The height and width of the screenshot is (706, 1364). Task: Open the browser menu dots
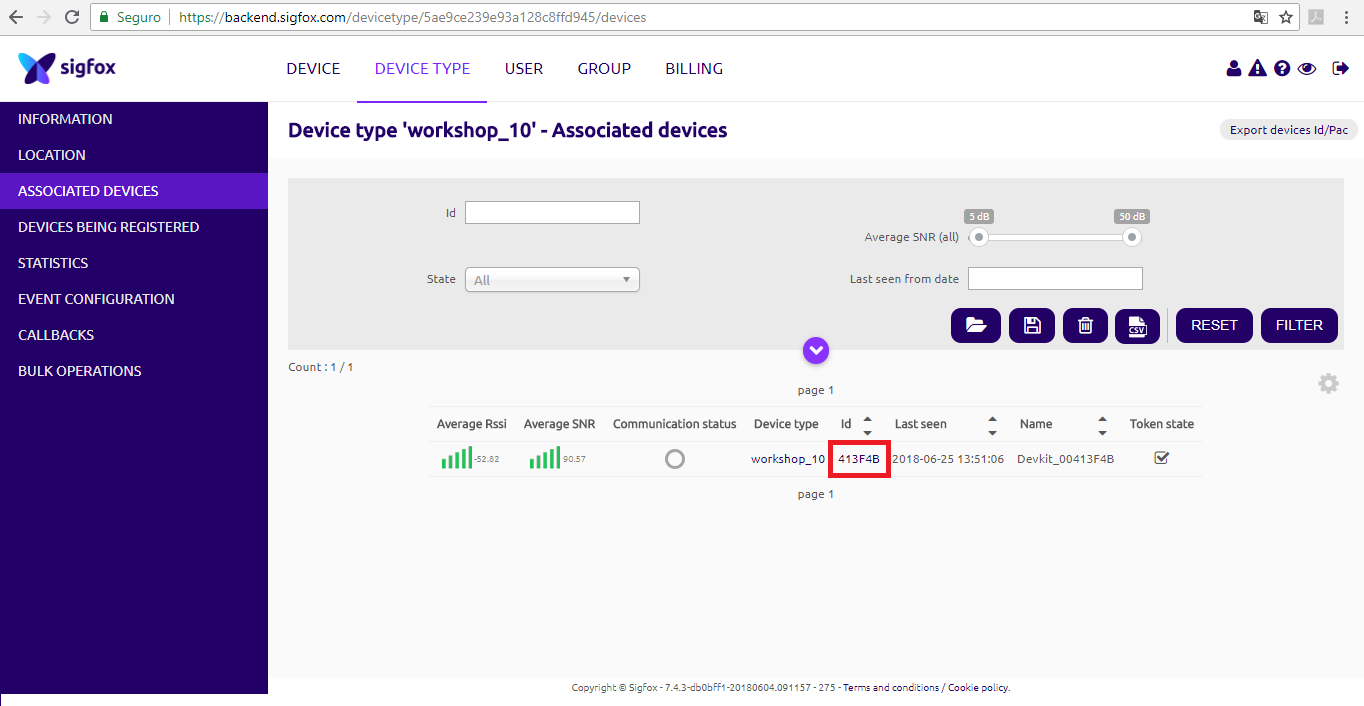click(1345, 17)
